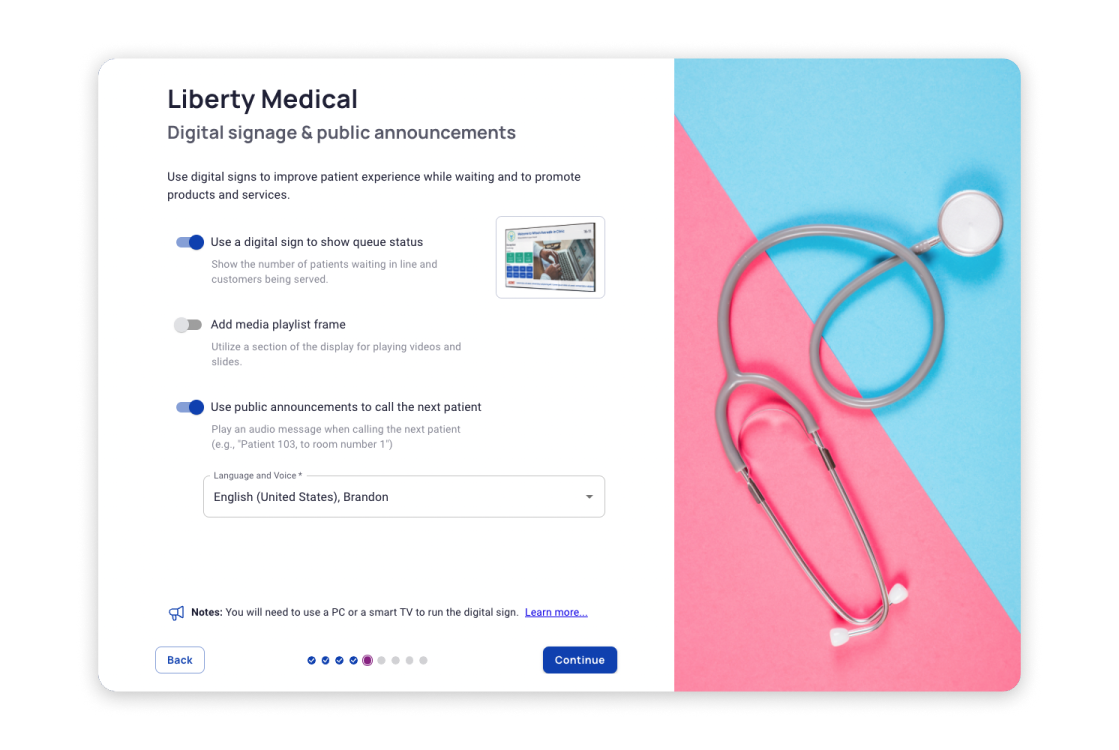Screen dimensions: 1119x750
Task: Disable the digital sign queue status toggle
Action: click(190, 243)
